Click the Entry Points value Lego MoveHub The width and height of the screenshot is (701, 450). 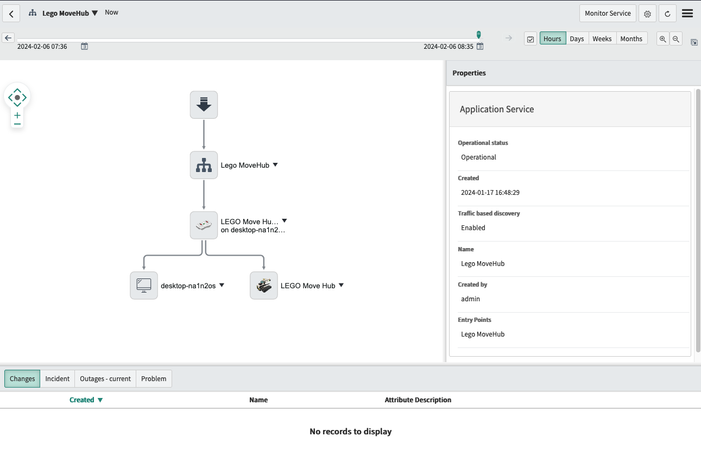pyautogui.click(x=482, y=334)
